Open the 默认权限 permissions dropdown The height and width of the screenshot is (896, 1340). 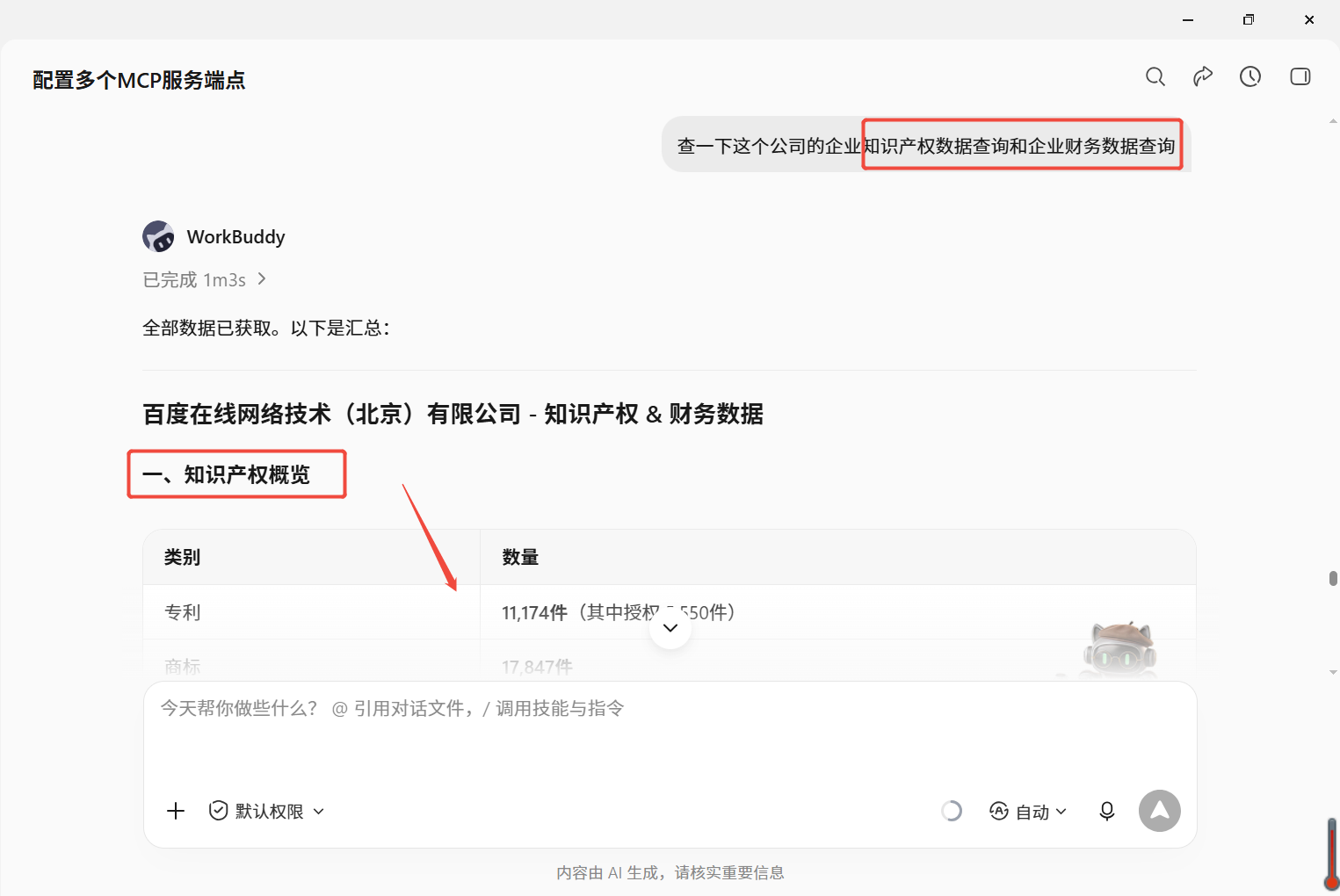click(267, 811)
